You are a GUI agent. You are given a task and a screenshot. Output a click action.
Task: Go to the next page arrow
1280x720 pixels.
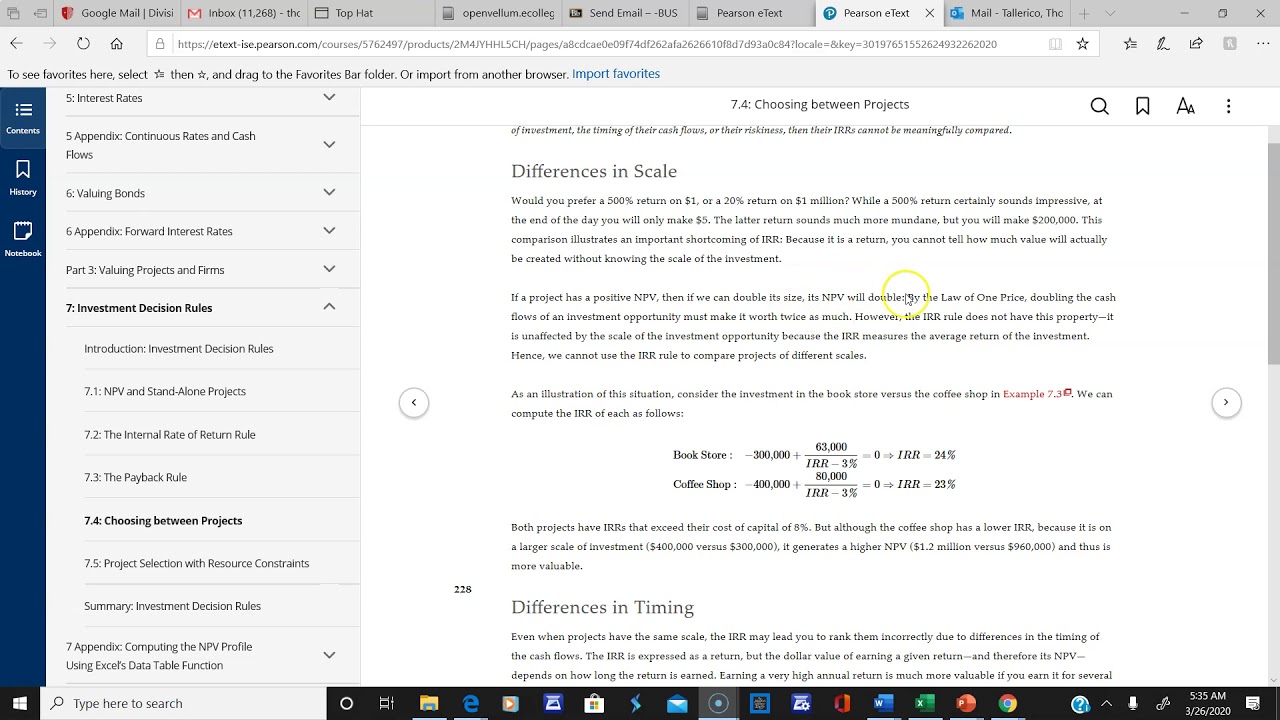[x=1226, y=402]
